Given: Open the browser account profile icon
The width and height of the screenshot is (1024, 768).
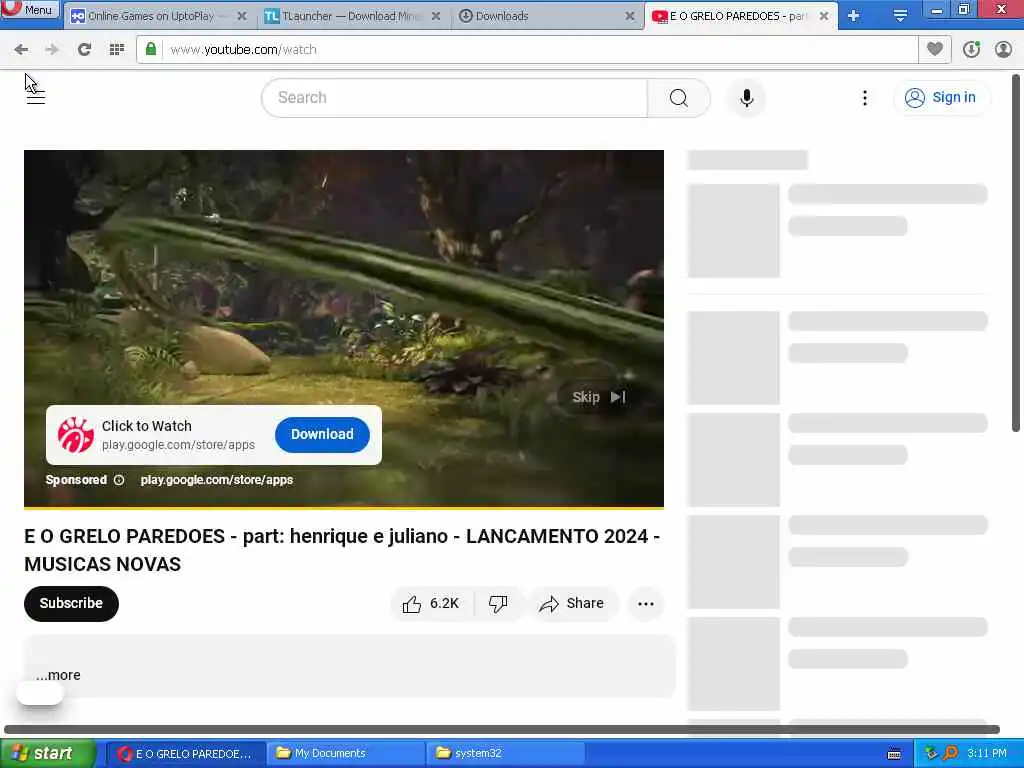Looking at the screenshot, I should click(x=1003, y=49).
